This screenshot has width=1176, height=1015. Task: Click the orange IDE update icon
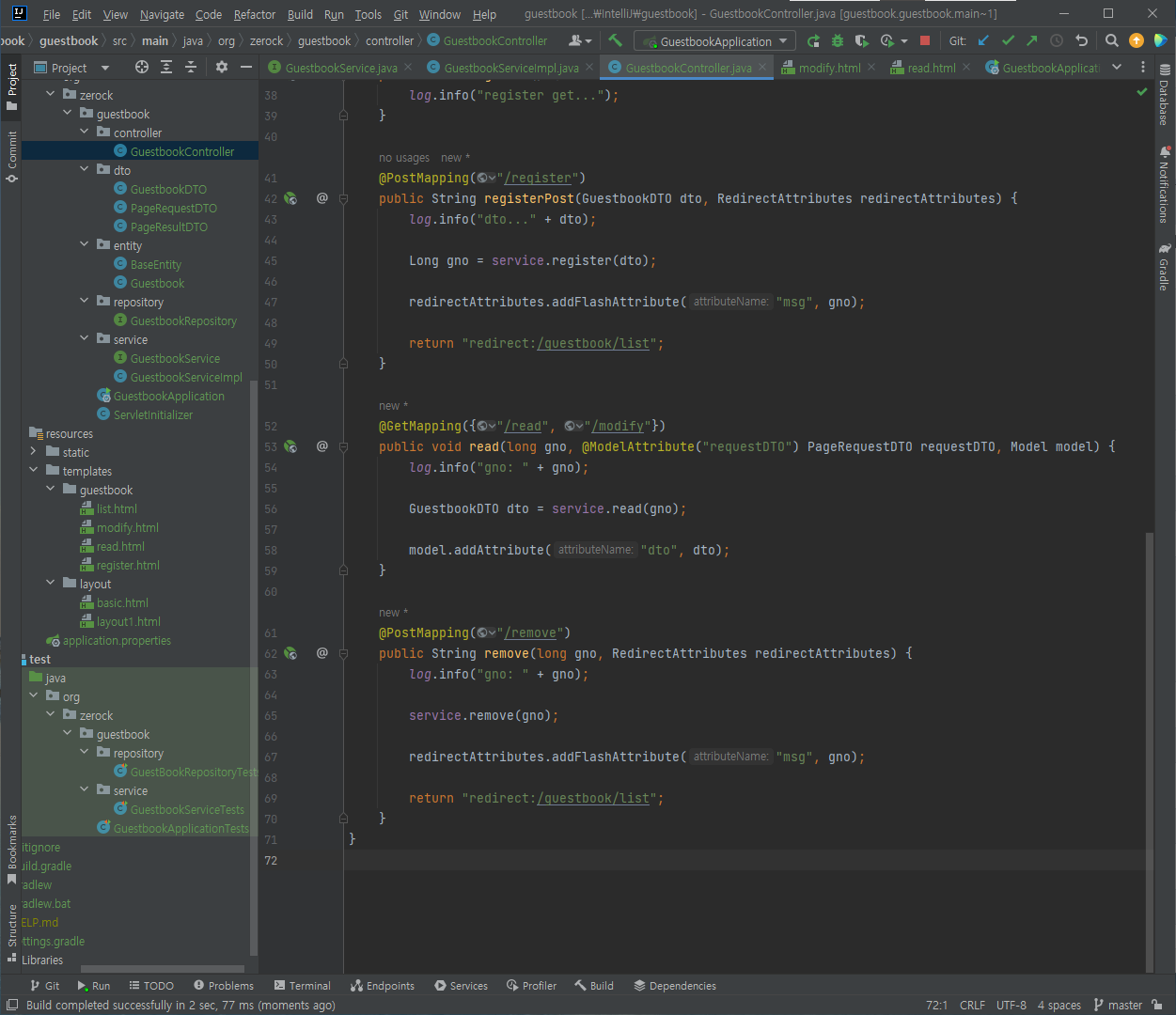point(1137,40)
